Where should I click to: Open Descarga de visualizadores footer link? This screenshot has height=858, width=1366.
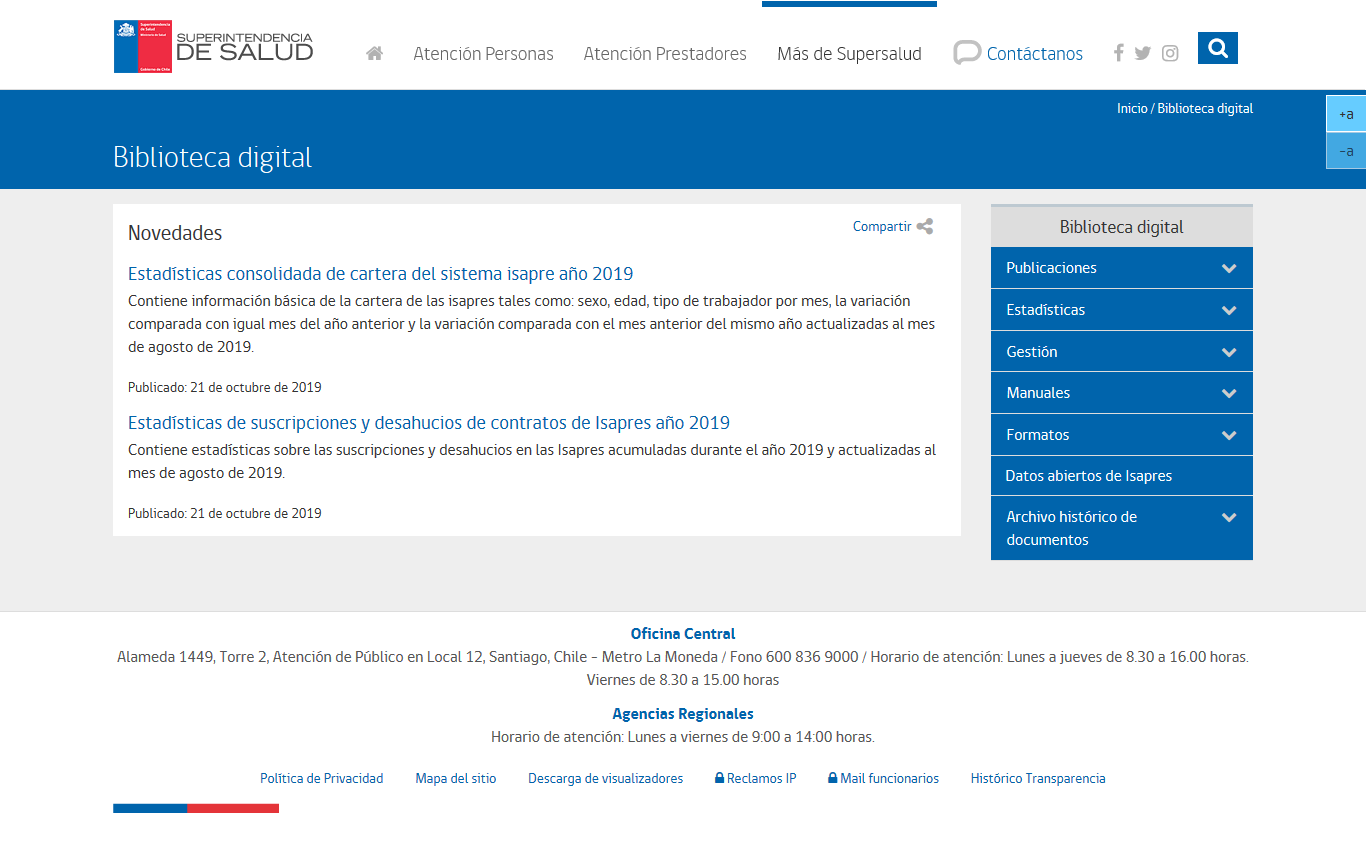pos(606,778)
